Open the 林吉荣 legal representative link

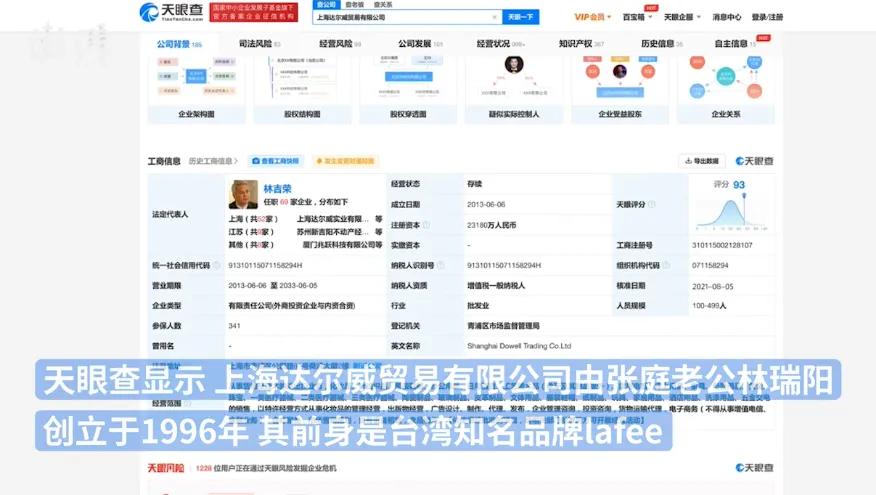click(277, 189)
